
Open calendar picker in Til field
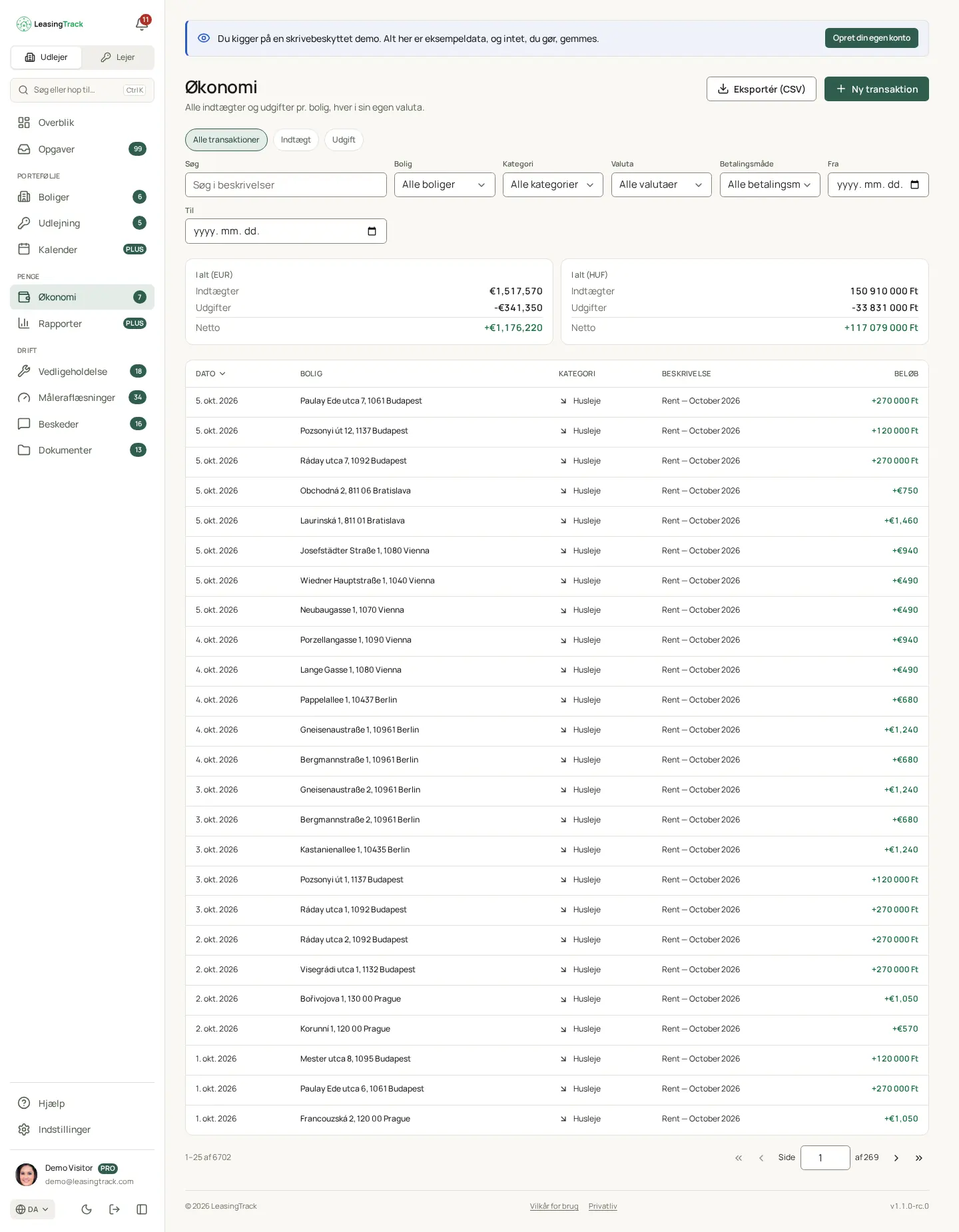[372, 231]
